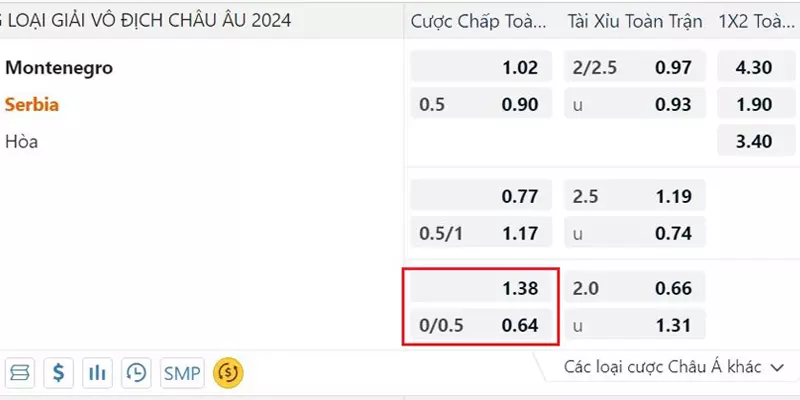Click the Montenegro team name
Screen dimensions: 800x400
[x=59, y=67]
